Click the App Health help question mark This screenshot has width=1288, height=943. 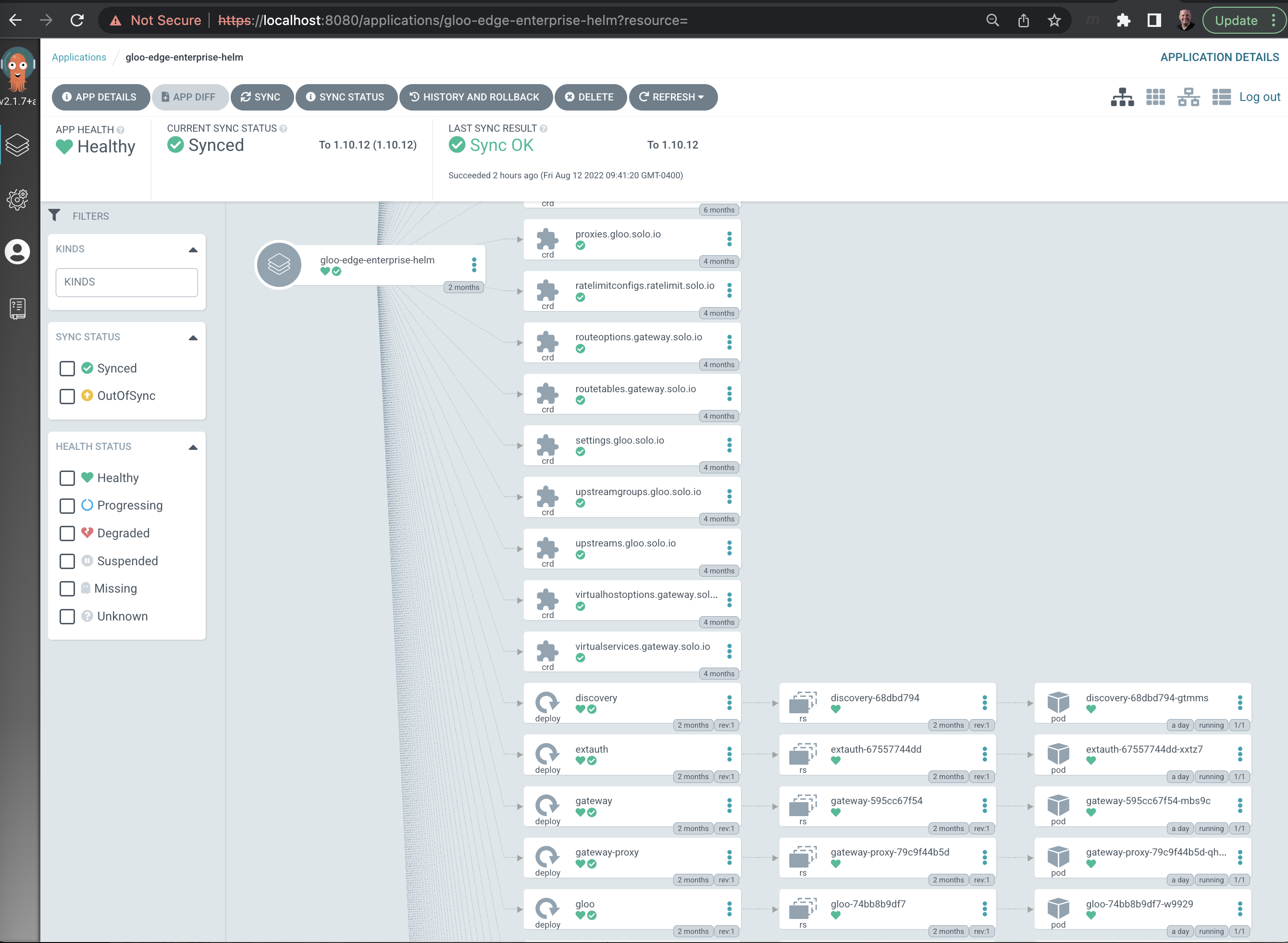point(121,130)
